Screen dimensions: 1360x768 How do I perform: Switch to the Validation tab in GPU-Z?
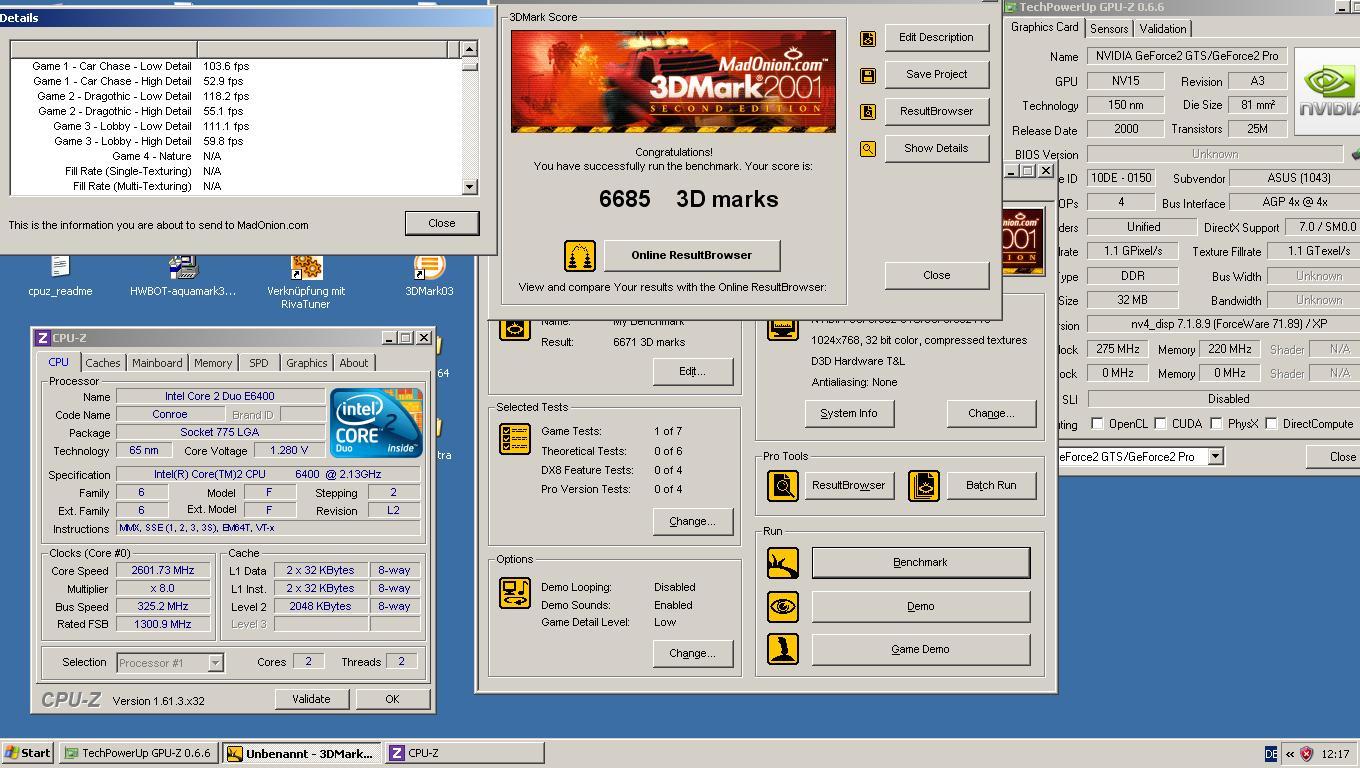1163,29
